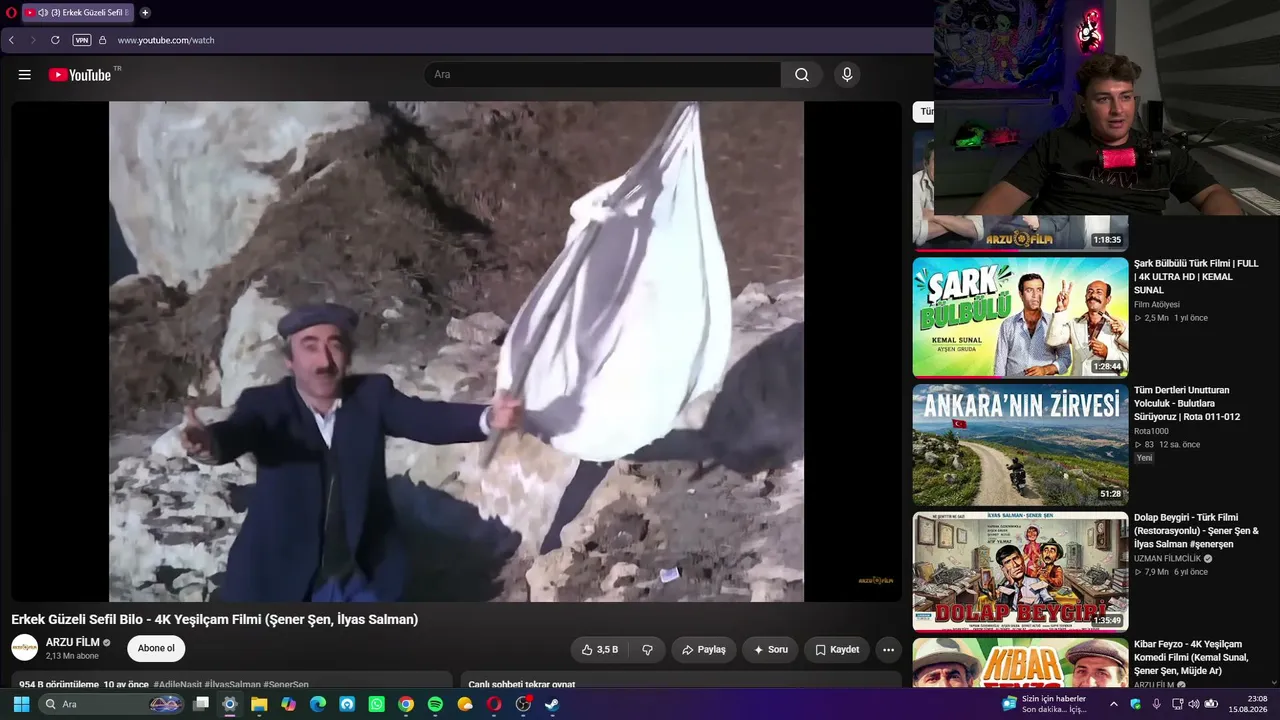Open Windows Security from the tray
1280x720 pixels.
[x=1136, y=704]
